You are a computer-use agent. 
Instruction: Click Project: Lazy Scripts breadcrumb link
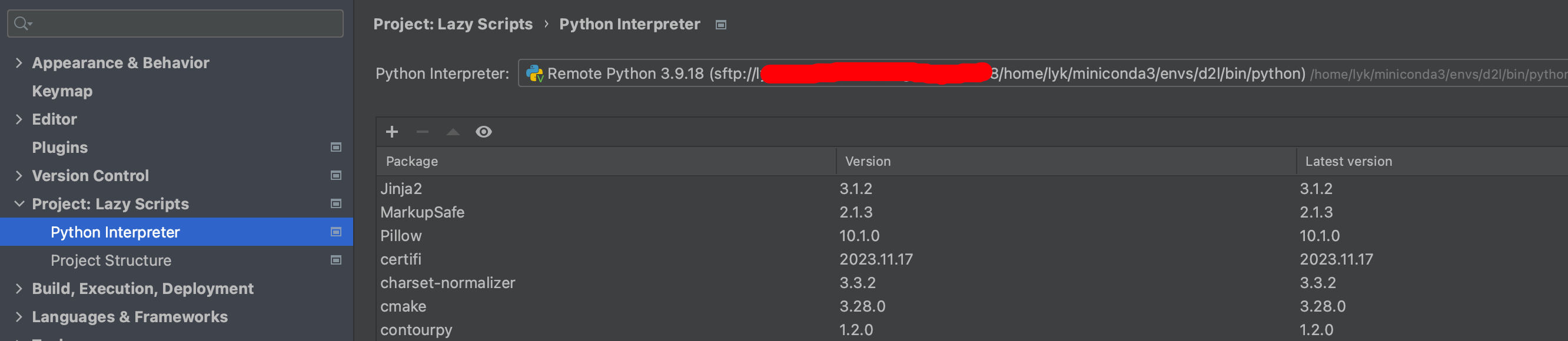453,24
